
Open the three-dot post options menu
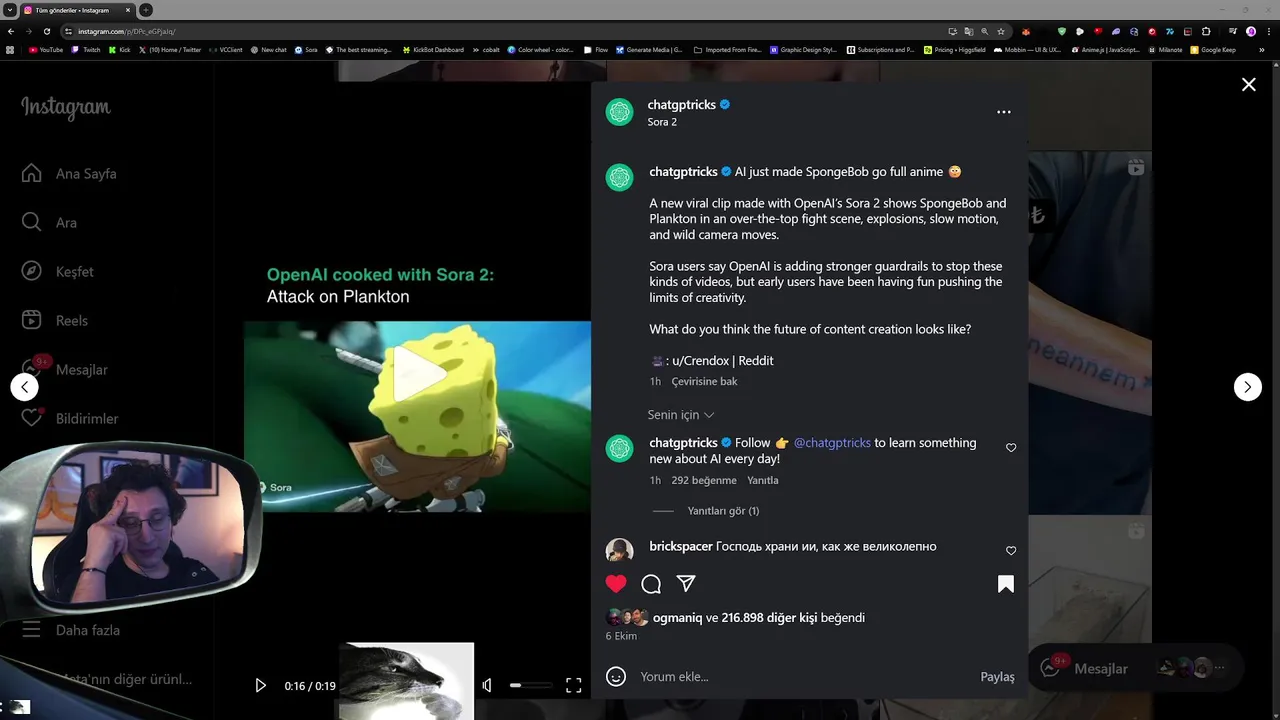click(1004, 112)
